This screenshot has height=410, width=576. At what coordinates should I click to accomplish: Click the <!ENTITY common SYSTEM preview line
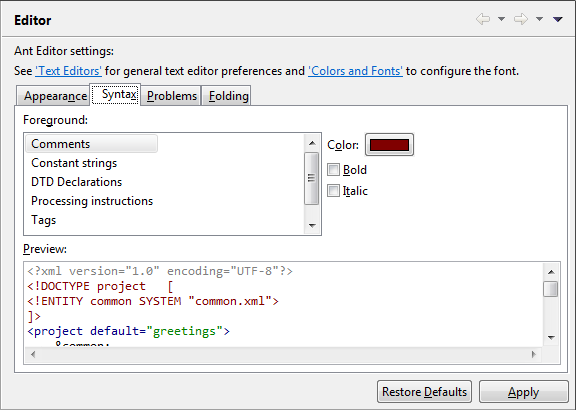click(153, 301)
